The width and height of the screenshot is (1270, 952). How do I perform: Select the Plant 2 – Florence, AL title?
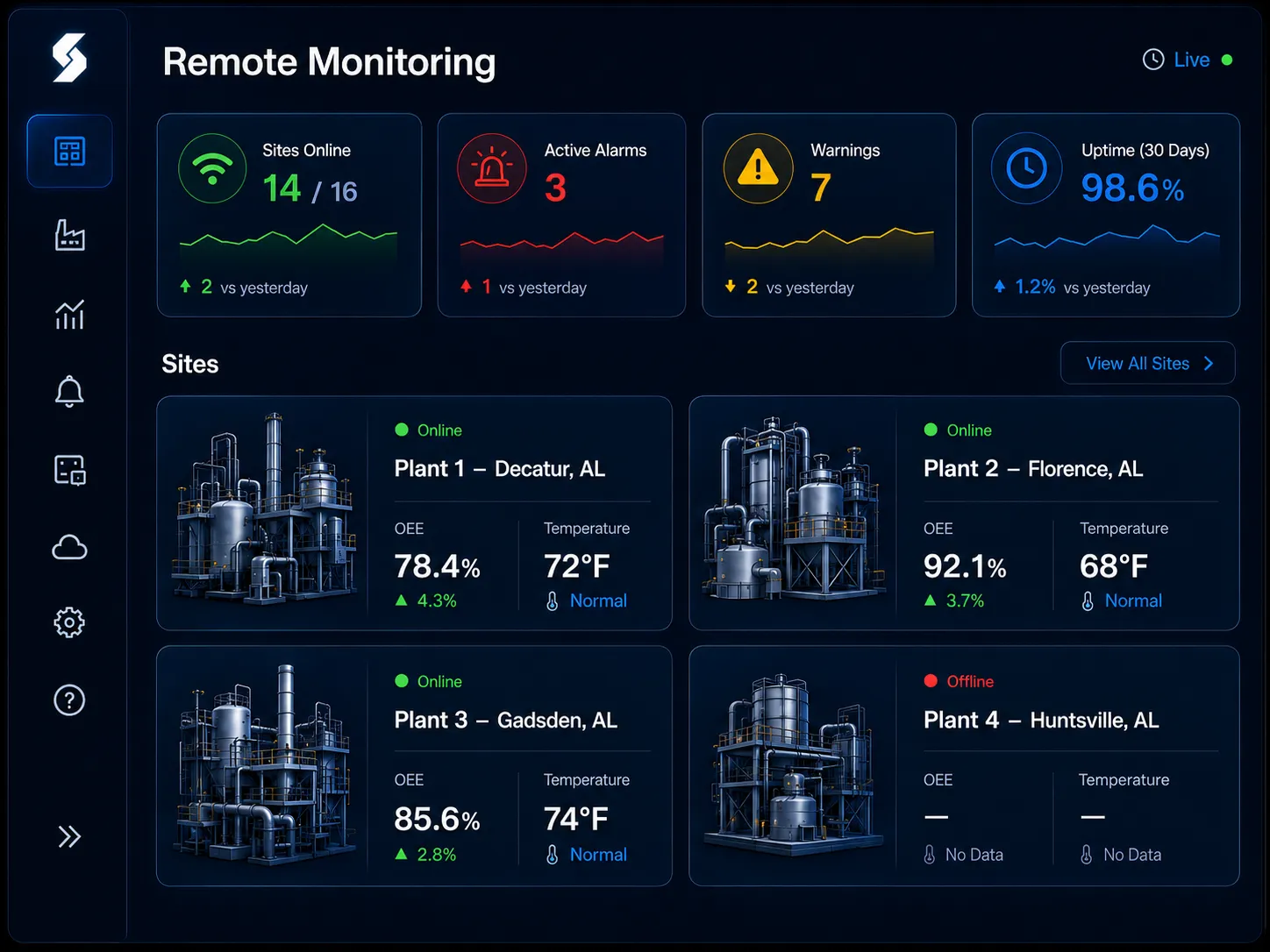pos(1033,469)
